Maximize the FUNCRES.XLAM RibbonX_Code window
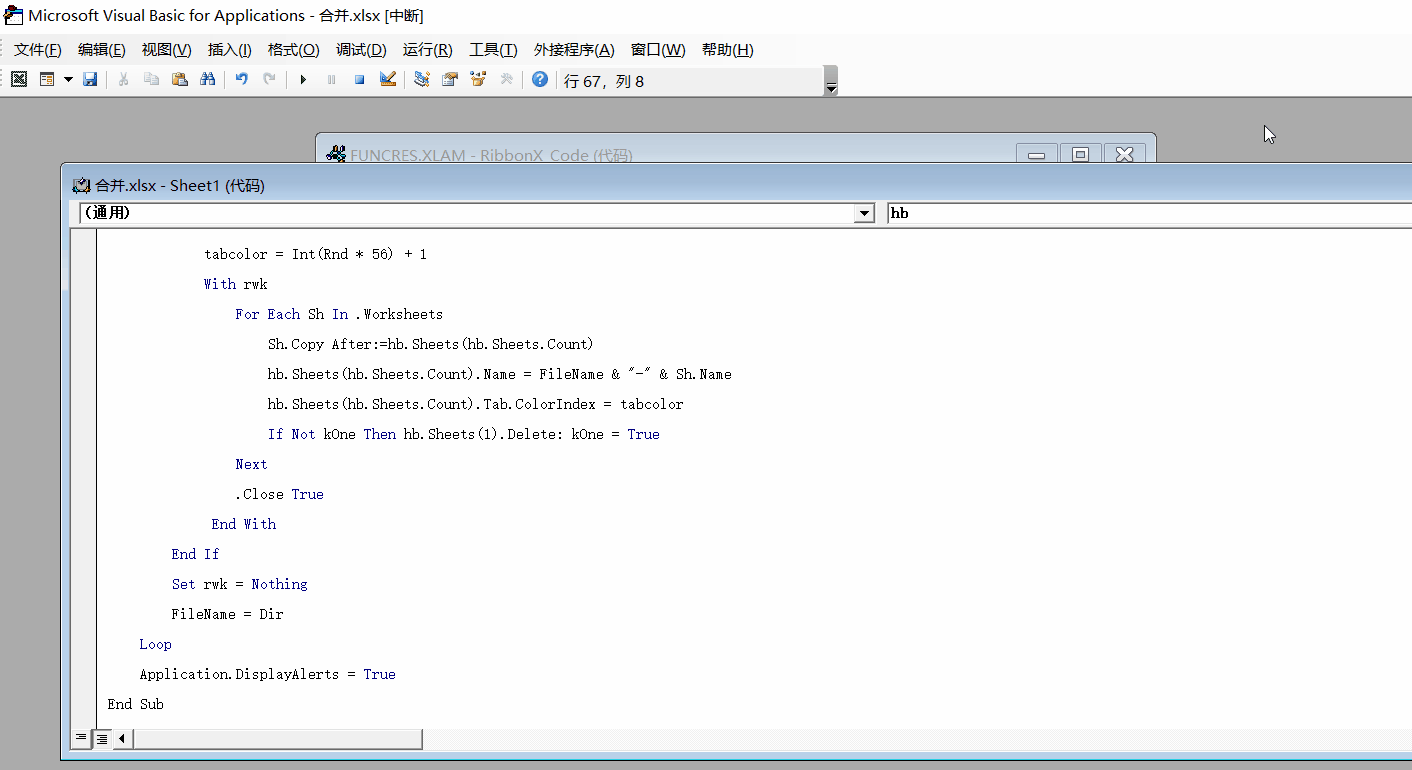1412x770 pixels. tap(1080, 154)
